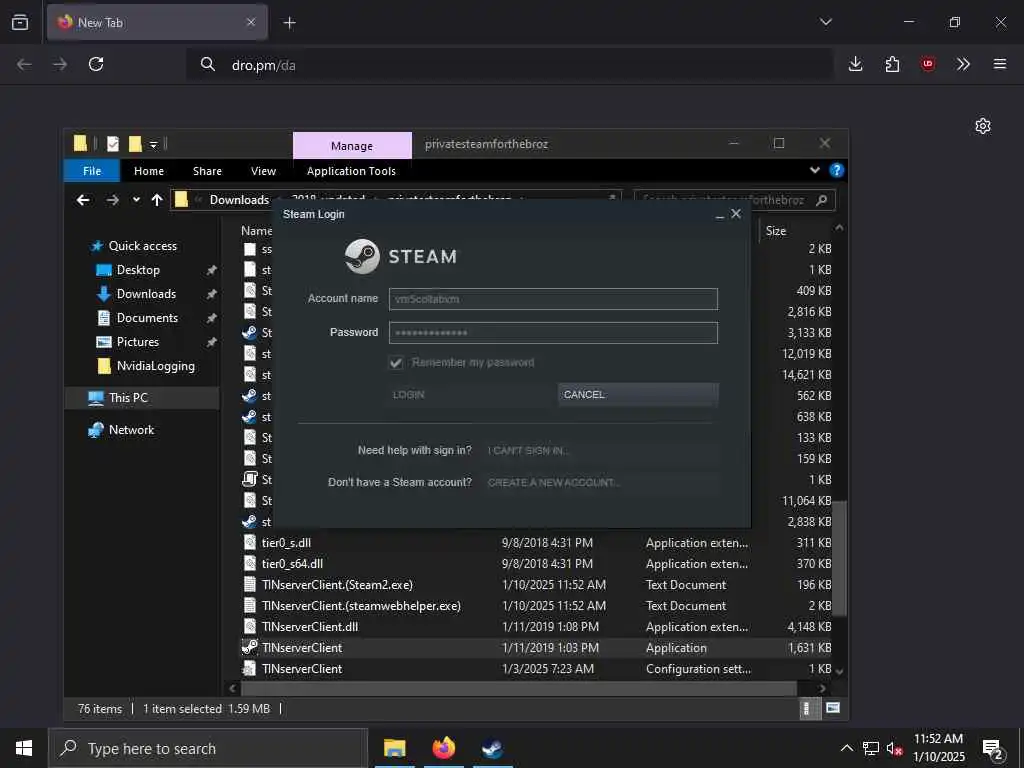Open Firefox from the taskbar

coord(443,748)
